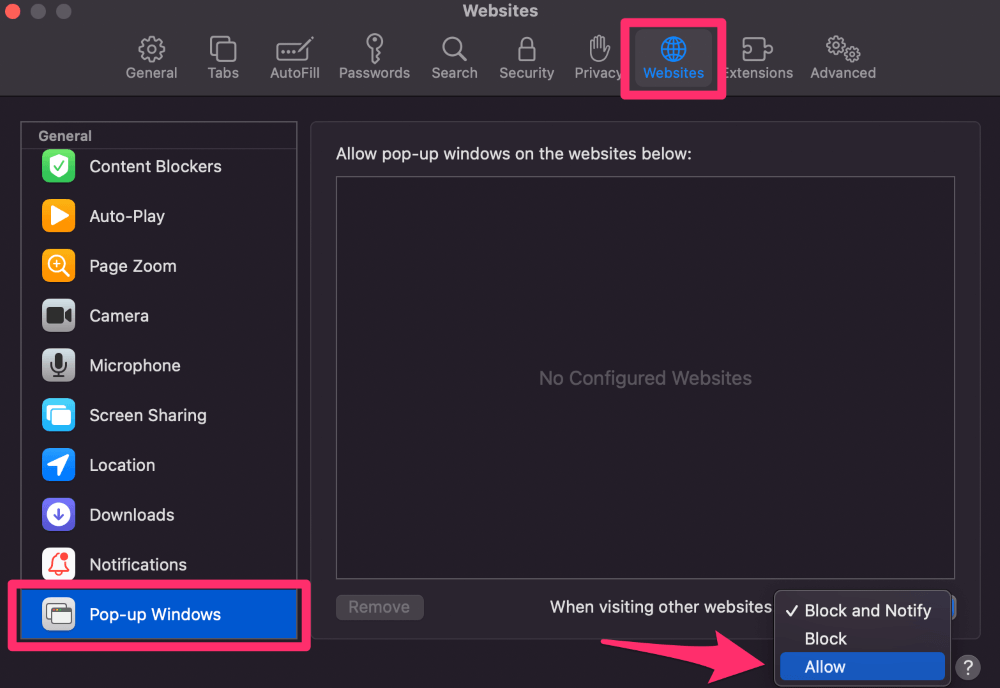Click the Pop-up Windows icon
Viewport: 1000px width, 688px height.
[x=59, y=614]
